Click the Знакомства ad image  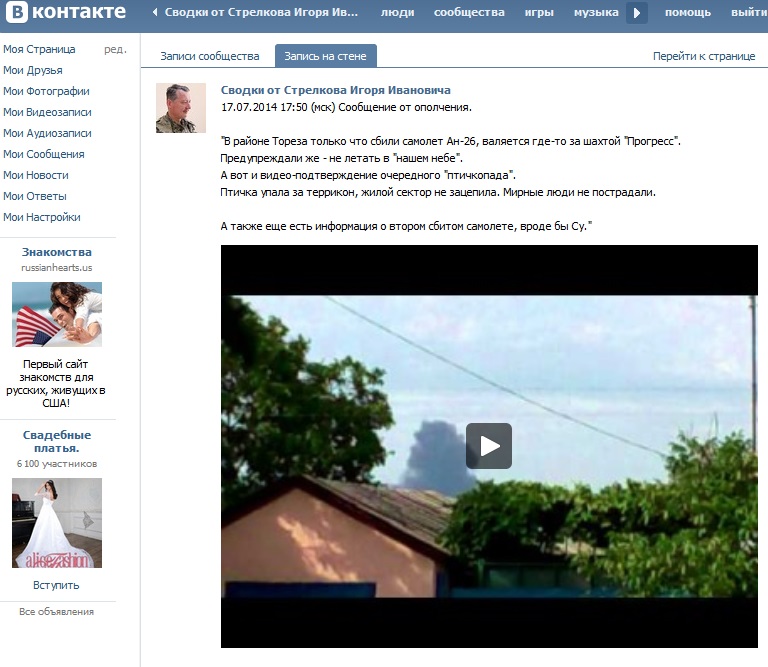(x=57, y=314)
